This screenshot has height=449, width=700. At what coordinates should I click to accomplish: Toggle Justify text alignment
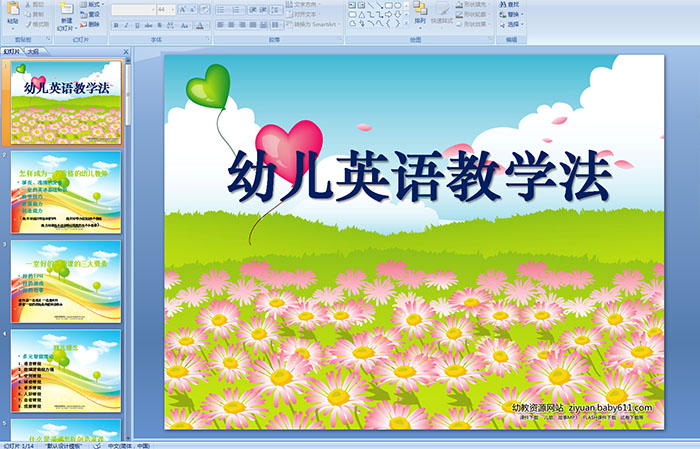(x=253, y=25)
